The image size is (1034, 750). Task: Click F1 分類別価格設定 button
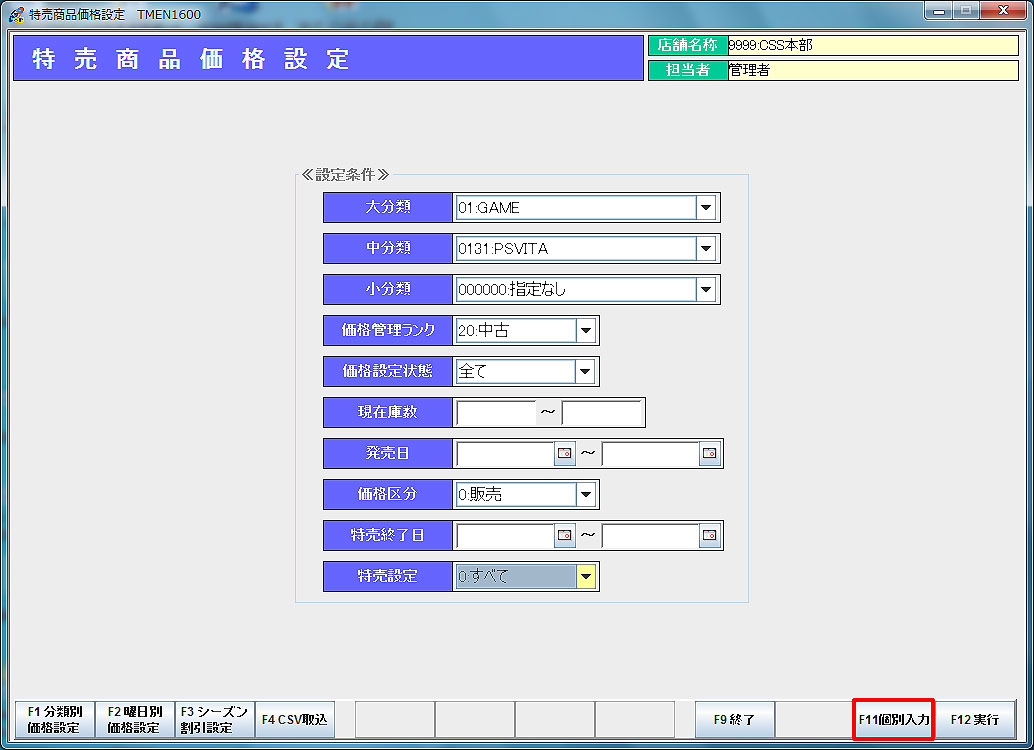(55, 720)
